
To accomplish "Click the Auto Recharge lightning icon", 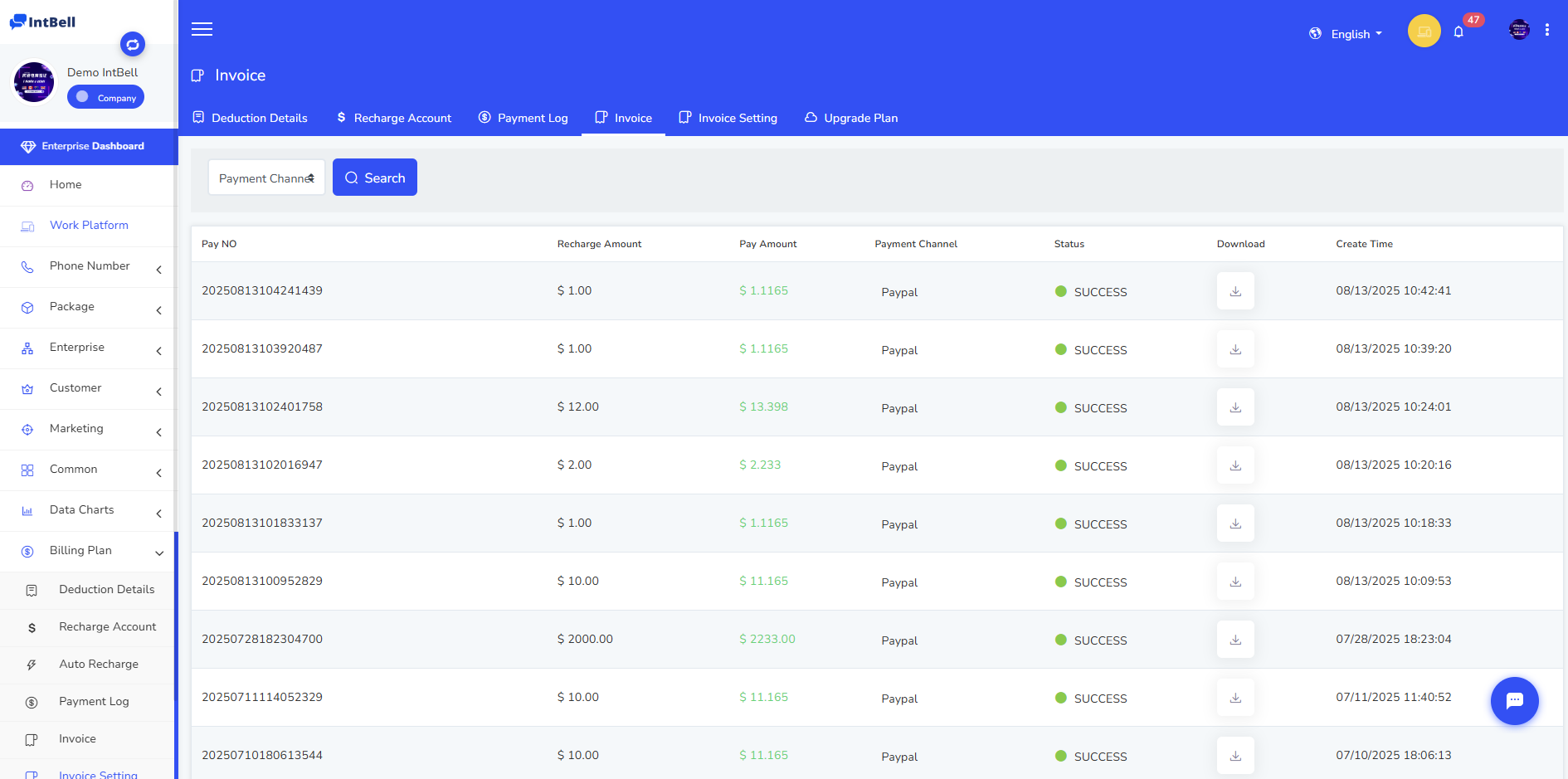I will tap(32, 665).
